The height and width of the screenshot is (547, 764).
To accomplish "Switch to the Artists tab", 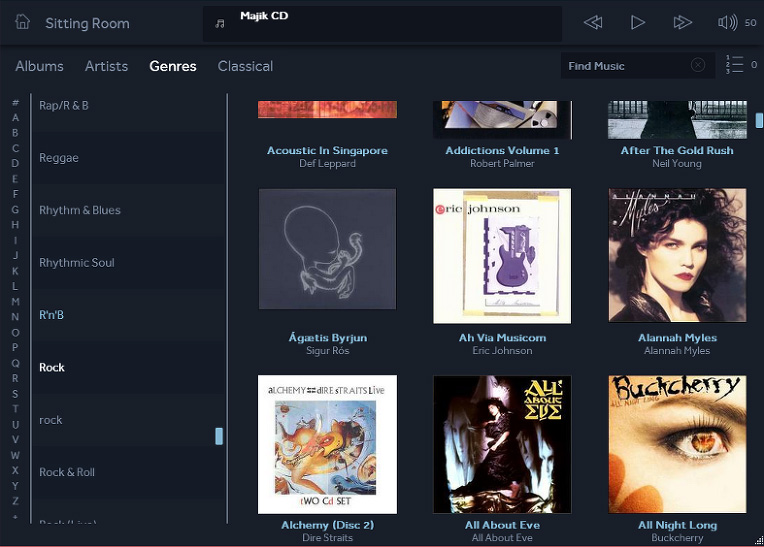I will click(x=106, y=66).
